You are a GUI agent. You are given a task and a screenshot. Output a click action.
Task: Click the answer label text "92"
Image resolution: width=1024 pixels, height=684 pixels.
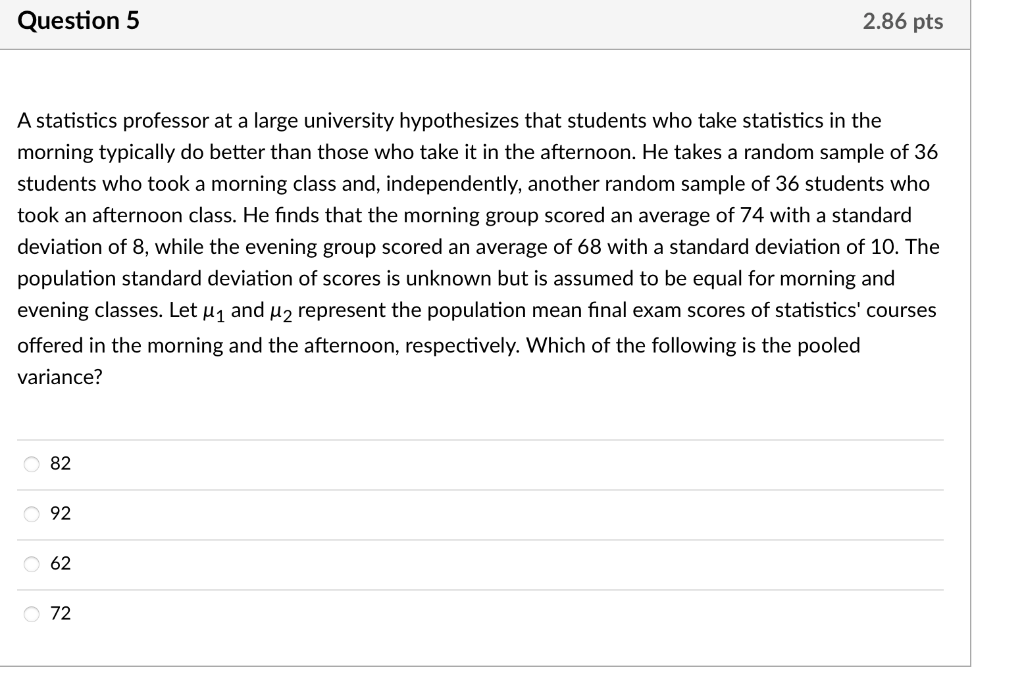(x=61, y=514)
